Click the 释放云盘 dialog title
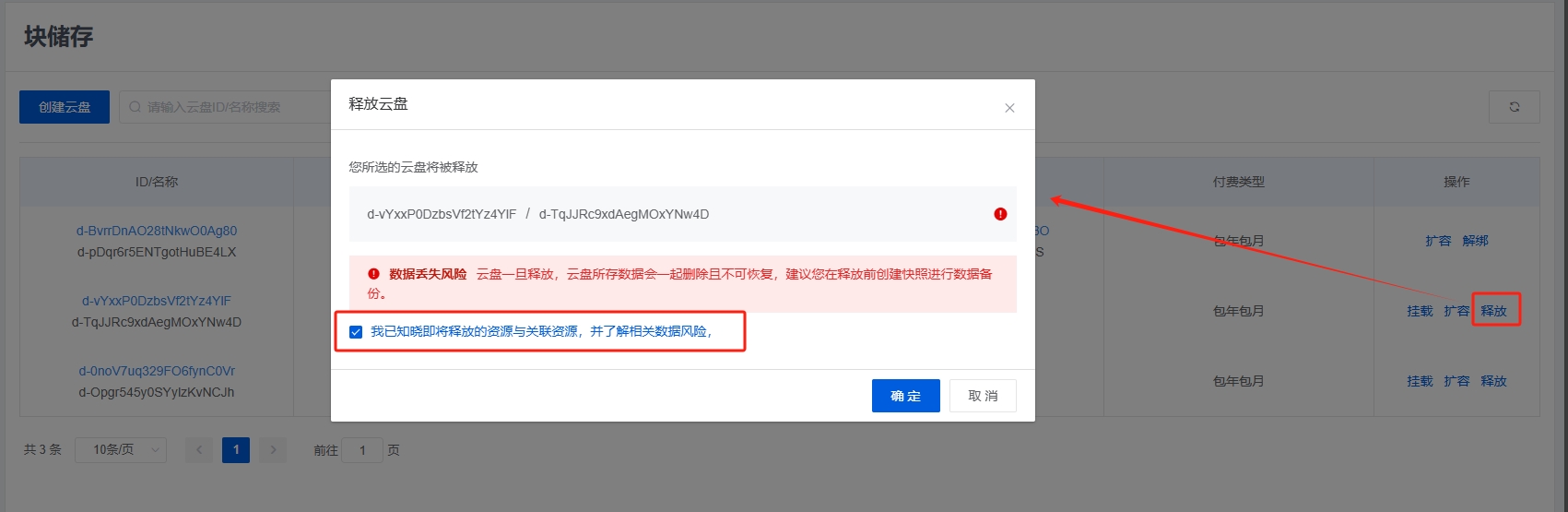Screen dimensions: 1568x512 point(378,104)
